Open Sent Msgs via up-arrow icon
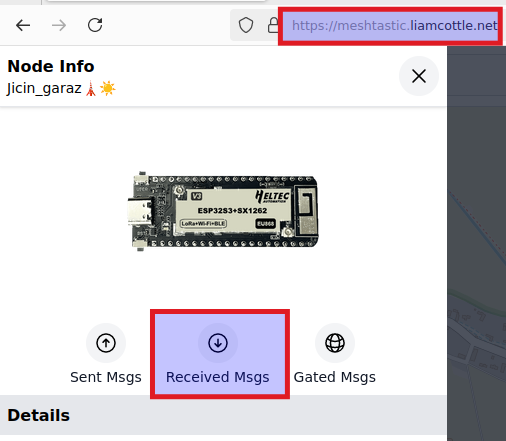This screenshot has height=441, width=506. [x=106, y=343]
